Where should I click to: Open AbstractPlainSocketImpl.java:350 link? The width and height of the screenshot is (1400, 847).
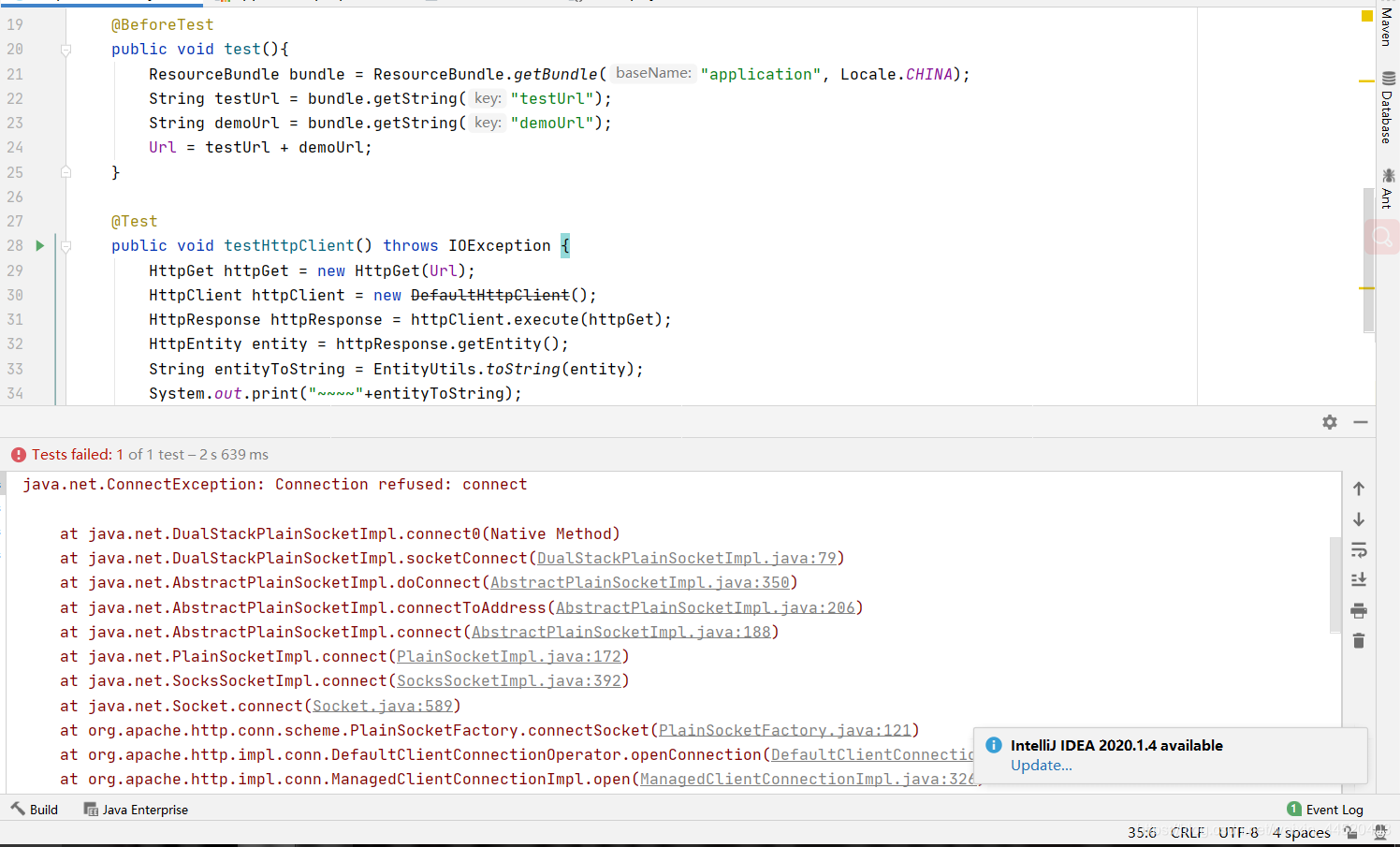point(640,583)
